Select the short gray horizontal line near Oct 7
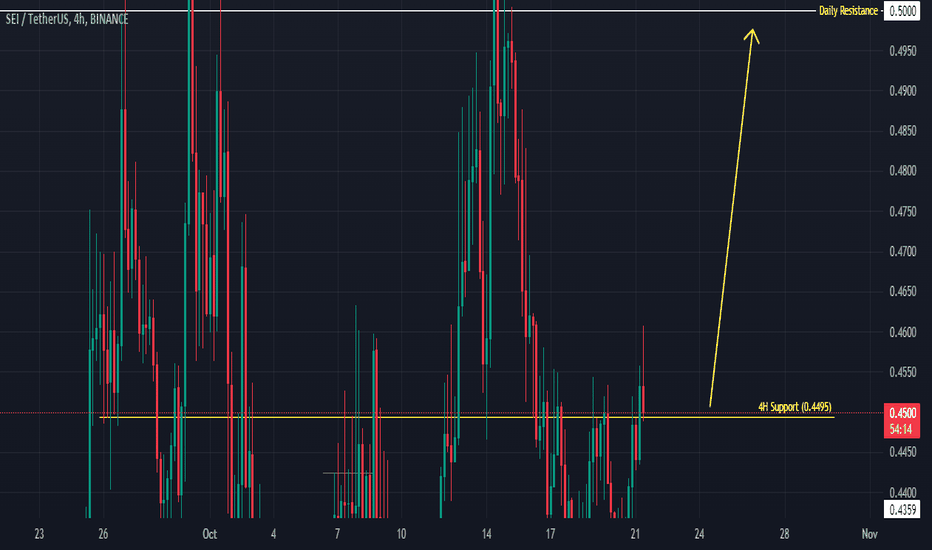932x550 pixels. (348, 473)
